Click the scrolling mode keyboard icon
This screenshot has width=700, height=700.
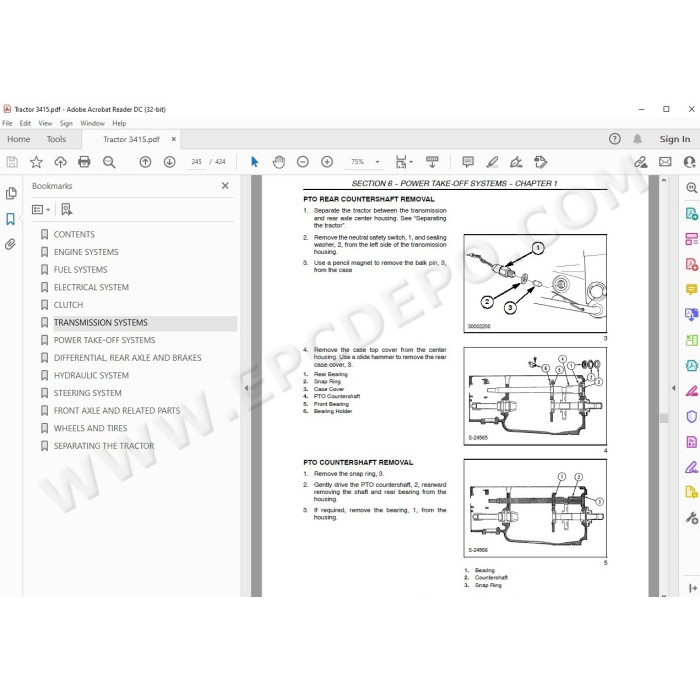[x=432, y=162]
